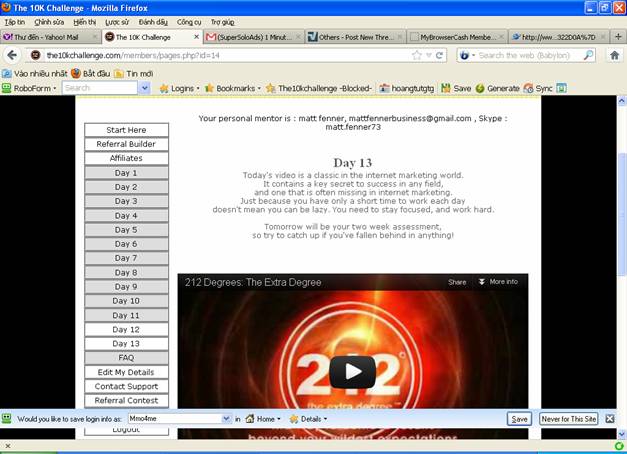The width and height of the screenshot is (627, 454).
Task: Click the browser Back arrow button
Action: pyautogui.click(x=12, y=55)
